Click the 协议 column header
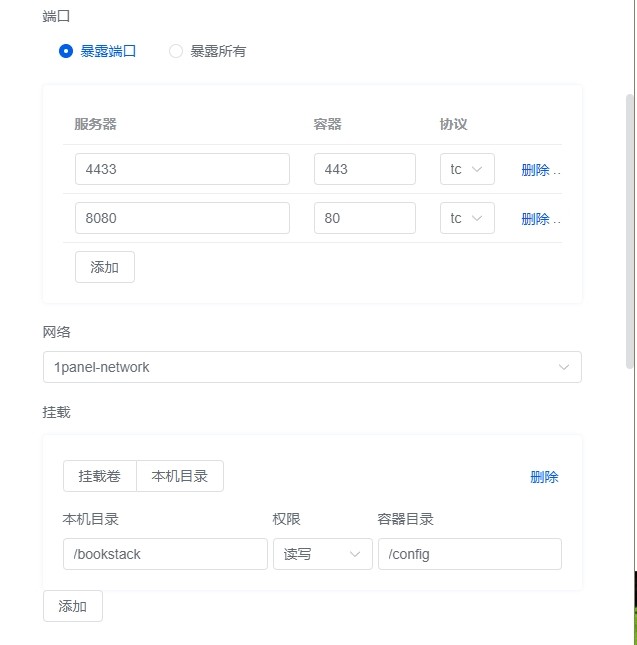Screen dimensions: 637x645 tap(454, 124)
